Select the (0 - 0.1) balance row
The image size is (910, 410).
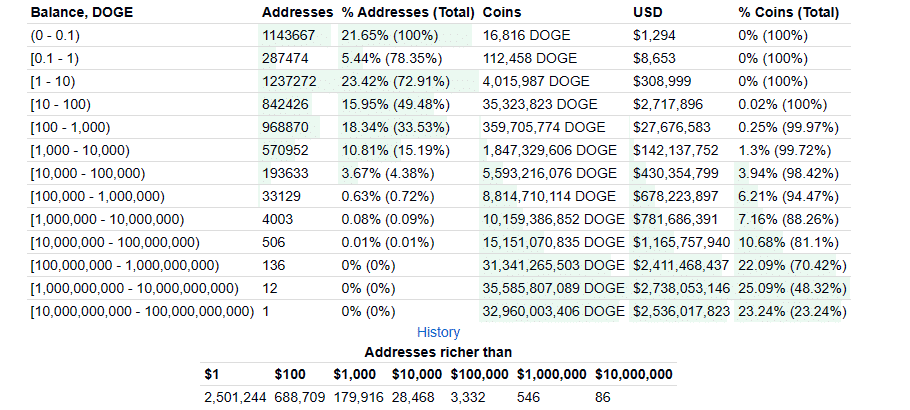[439, 35]
